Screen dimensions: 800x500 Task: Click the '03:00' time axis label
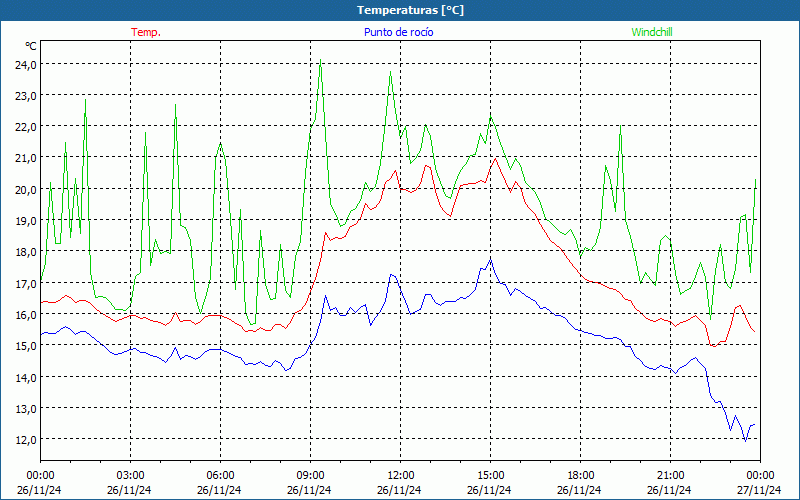tap(131, 475)
